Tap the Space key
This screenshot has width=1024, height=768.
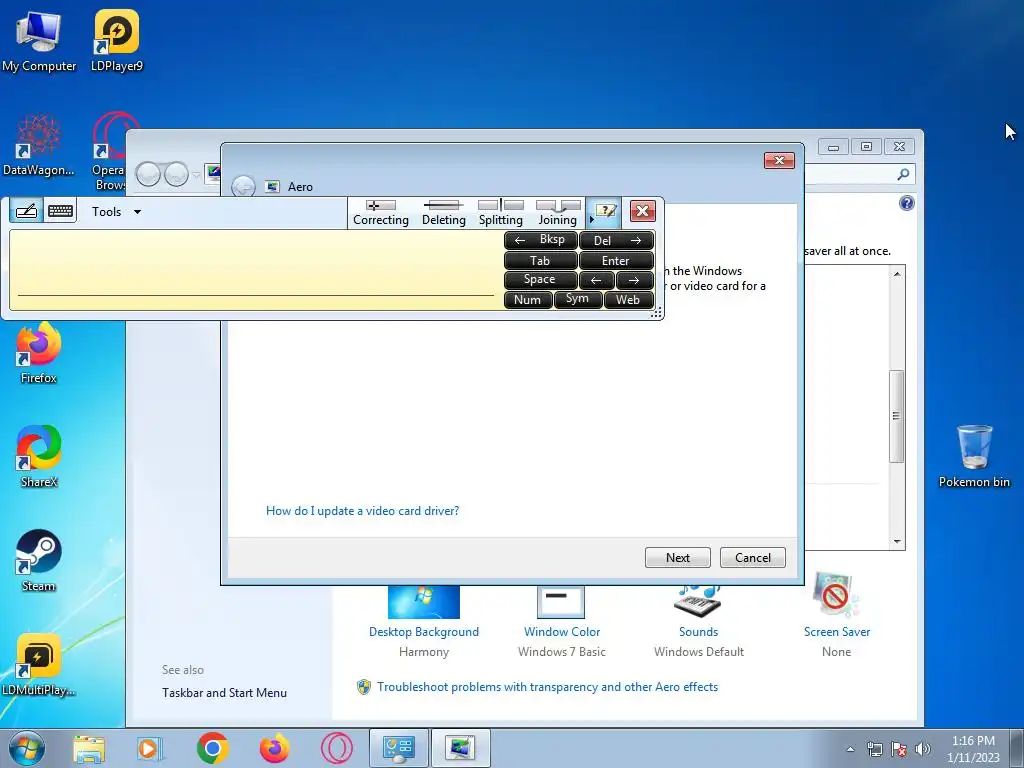pos(541,280)
